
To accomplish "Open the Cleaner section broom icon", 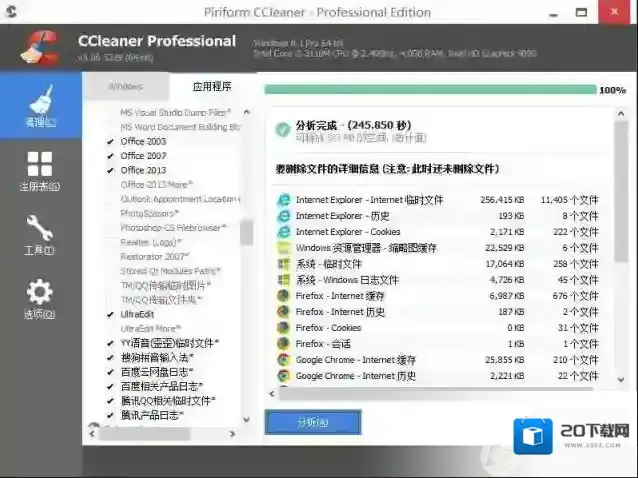I will point(41,99).
